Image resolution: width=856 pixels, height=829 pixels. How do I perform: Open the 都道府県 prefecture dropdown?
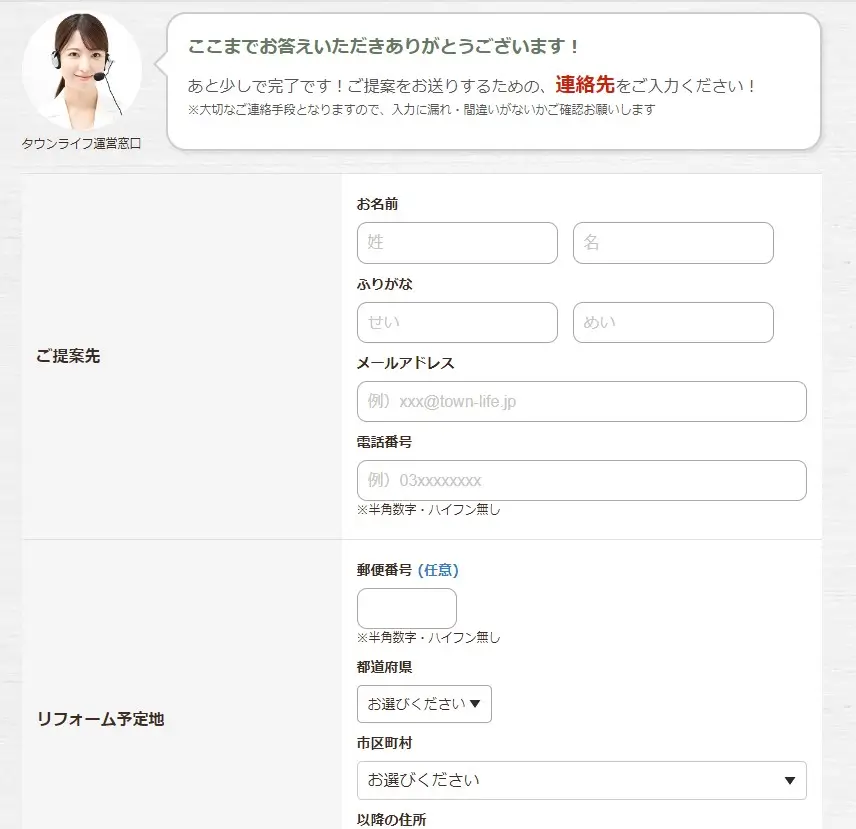pyautogui.click(x=424, y=704)
